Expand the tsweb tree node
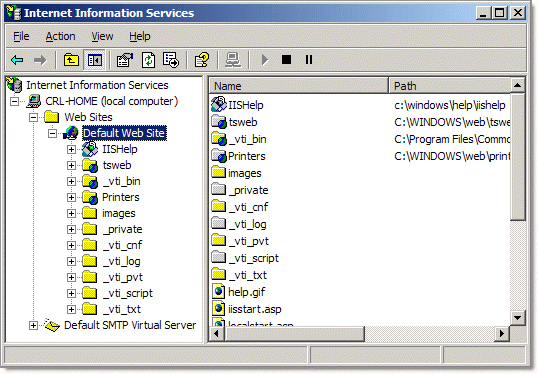The width and height of the screenshot is (538, 374). tap(71, 166)
